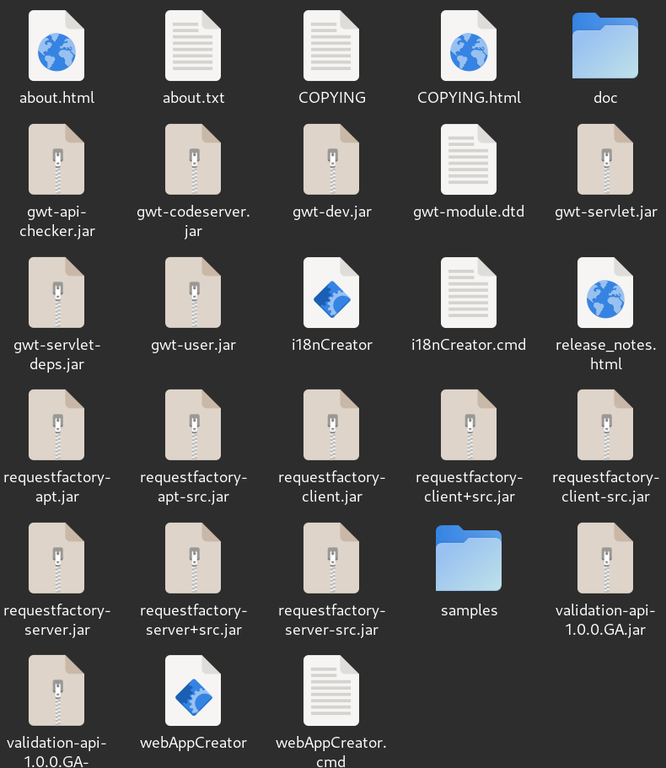Select the requestfactory-client.jar archive icon
Image resolution: width=666 pixels, height=768 pixels.
(331, 425)
